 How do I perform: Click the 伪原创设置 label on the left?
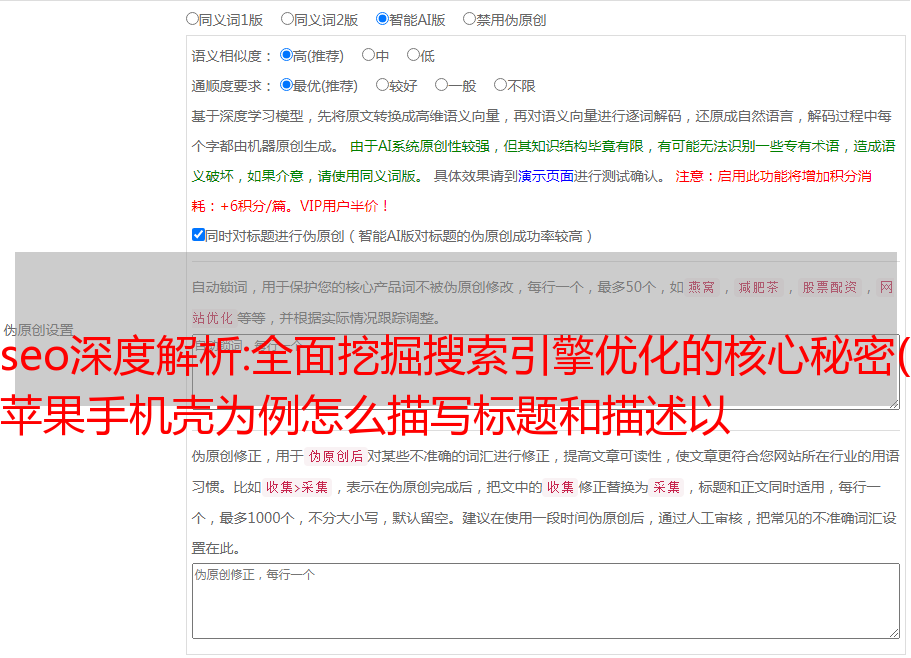pyautogui.click(x=38, y=330)
